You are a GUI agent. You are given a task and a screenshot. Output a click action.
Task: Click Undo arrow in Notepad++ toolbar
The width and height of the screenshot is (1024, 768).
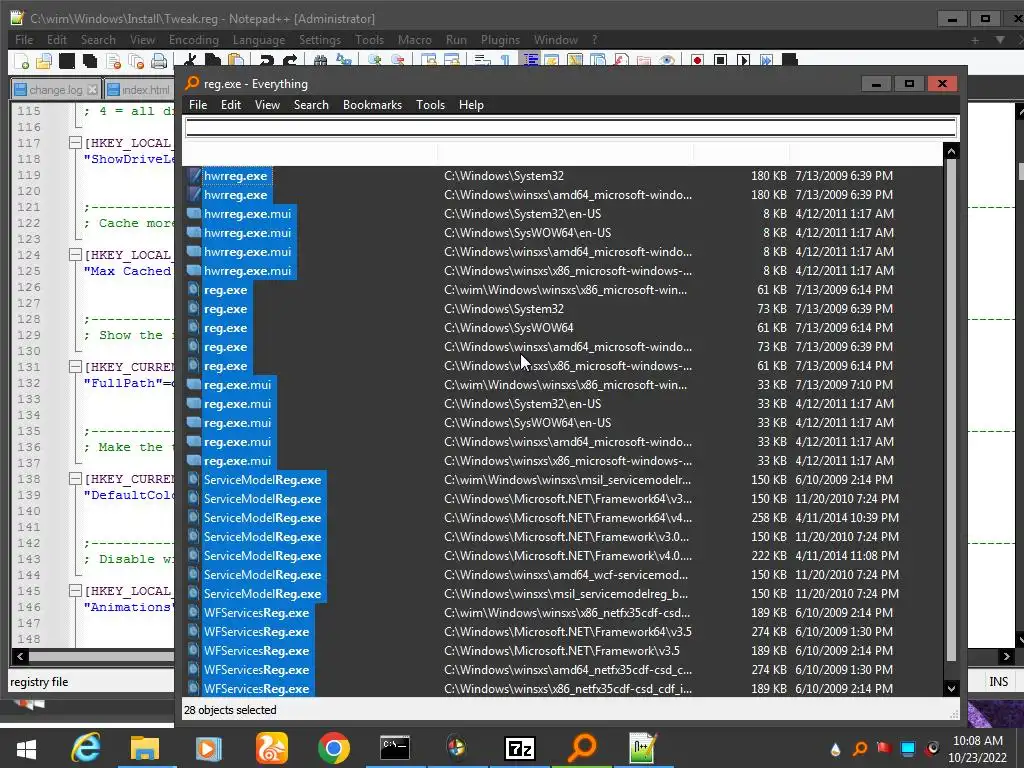(x=266, y=60)
